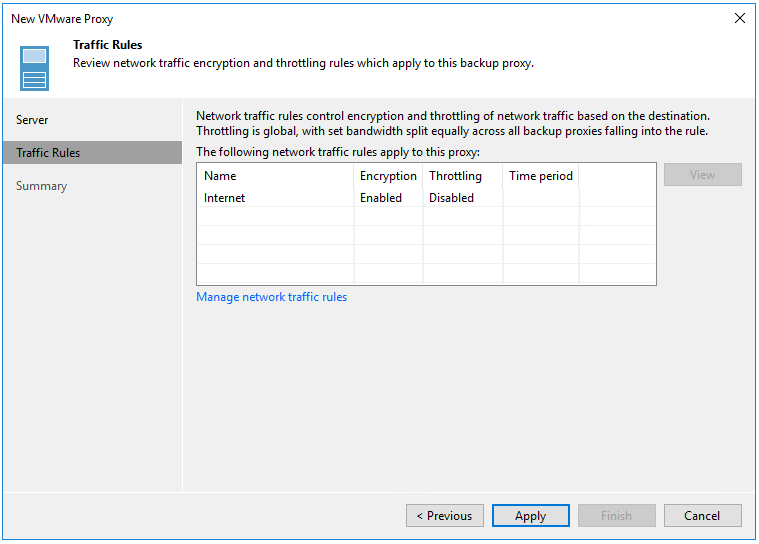Click the Enabled encryption cell for Internet
The image size is (759, 544).
(x=381, y=198)
